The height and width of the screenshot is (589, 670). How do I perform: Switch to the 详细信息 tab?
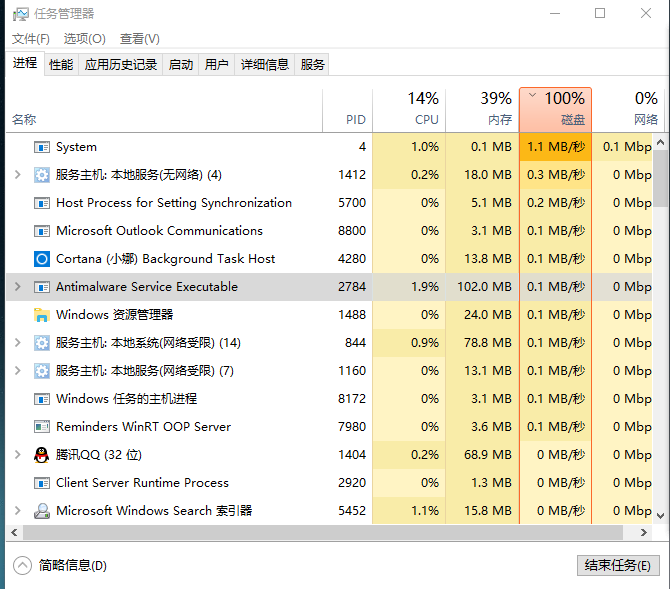pyautogui.click(x=265, y=65)
